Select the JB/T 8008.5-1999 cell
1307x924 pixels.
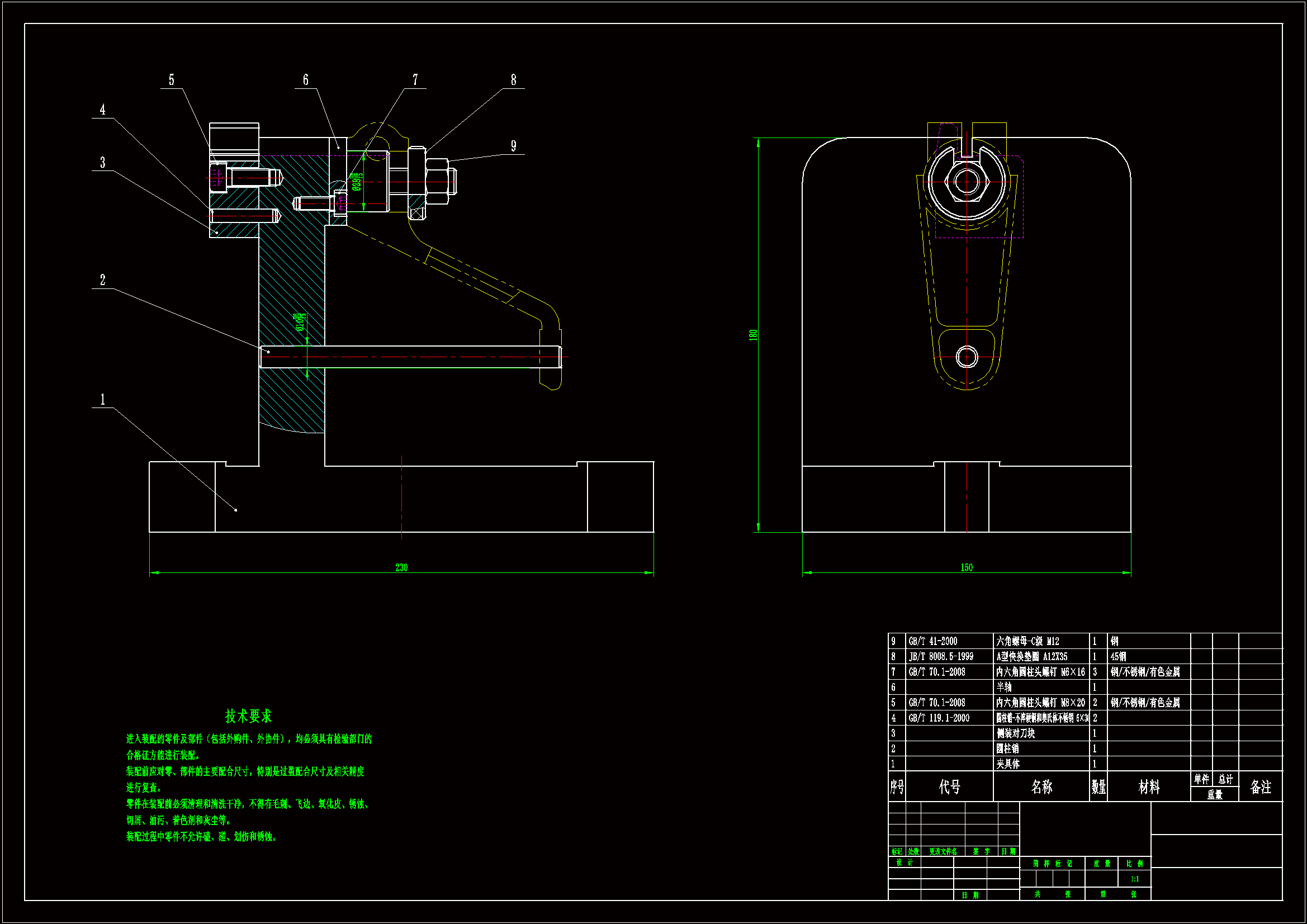940,656
